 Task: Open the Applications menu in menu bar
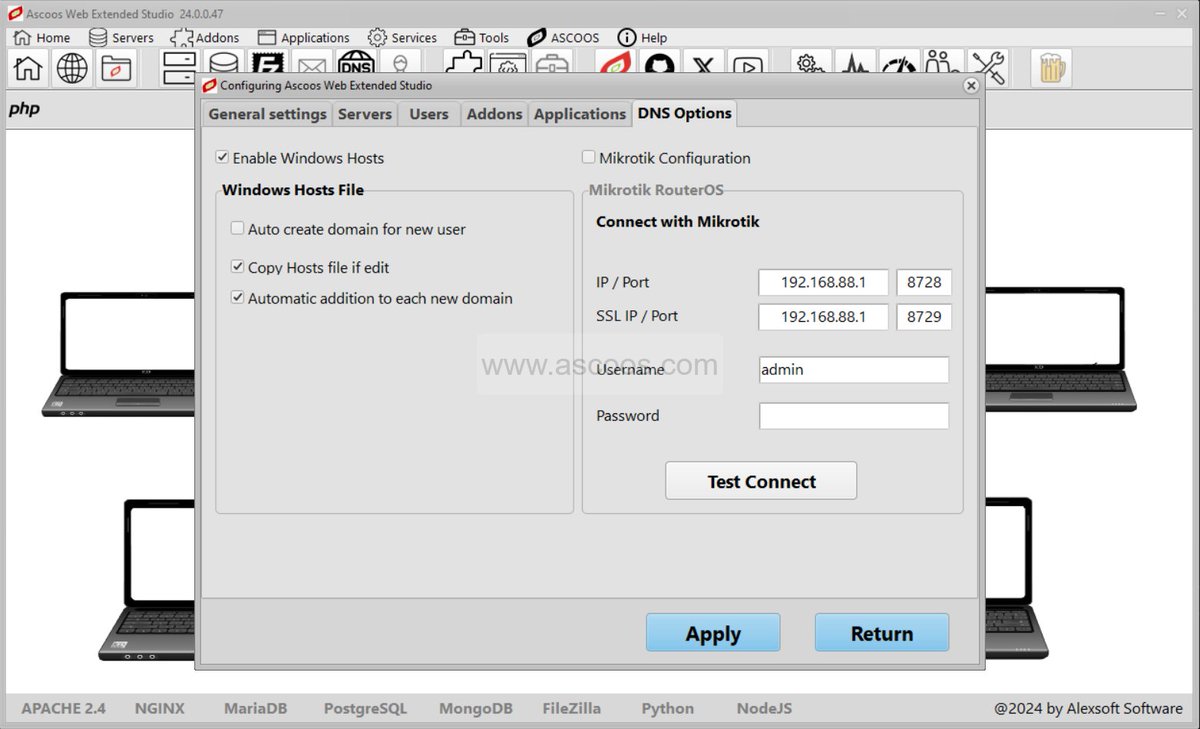(302, 37)
